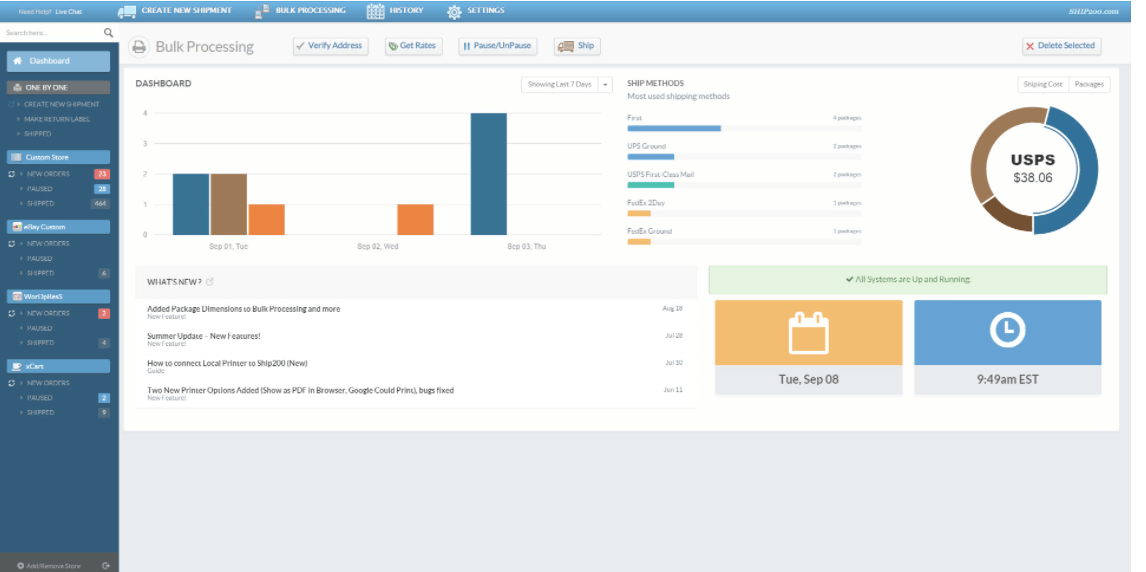Open eBay Custom Shipped orders
Image resolution: width=1146 pixels, height=572 pixels.
tap(40, 273)
